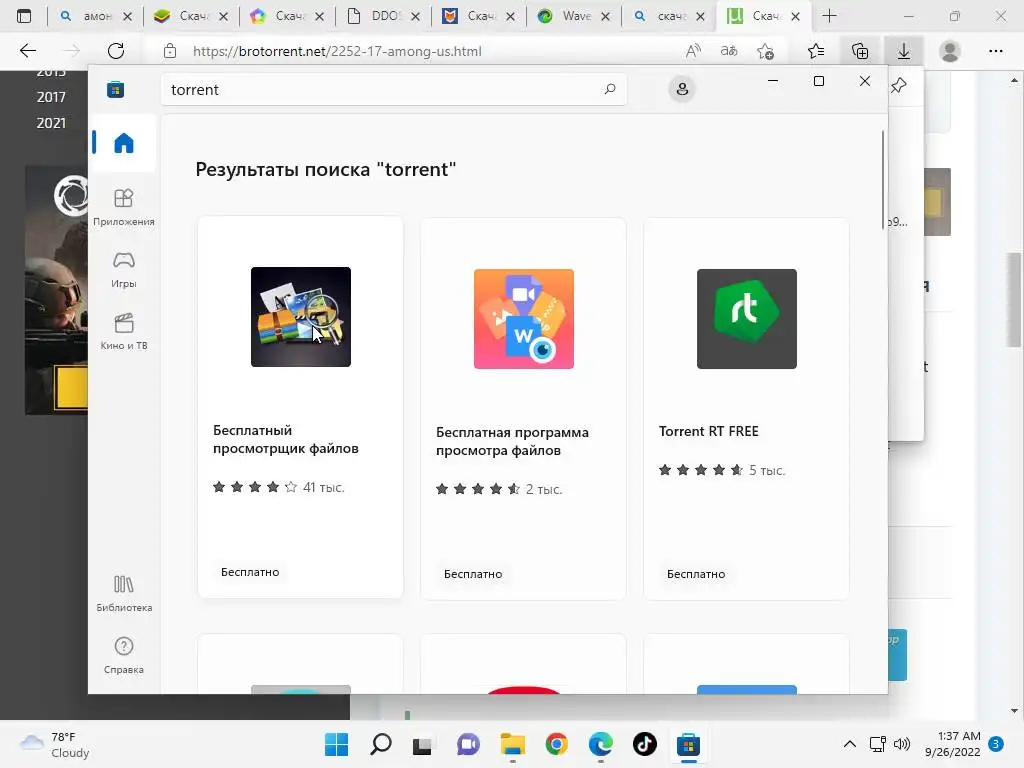
Task: Click Бесплатная программа просмотра файлов title text
Action: 512,441
